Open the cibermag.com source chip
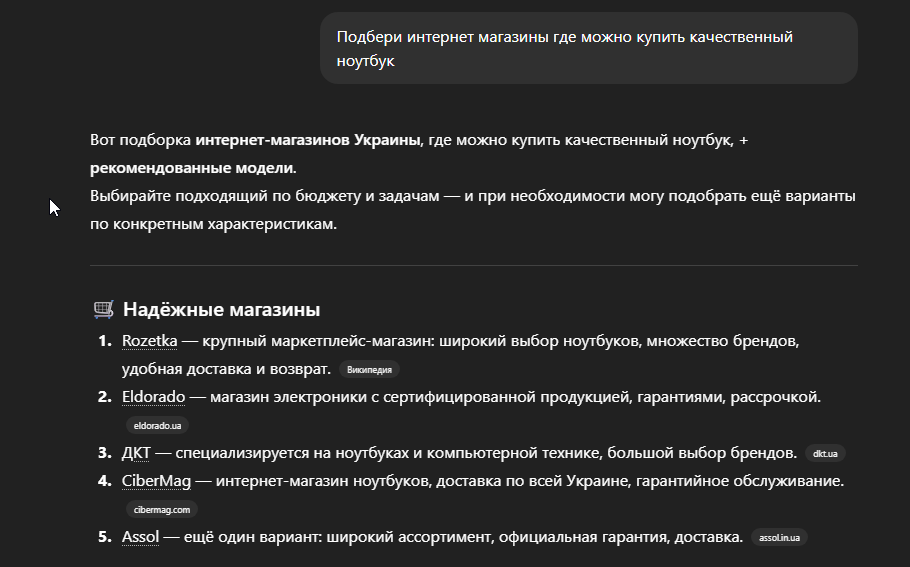 click(160, 509)
